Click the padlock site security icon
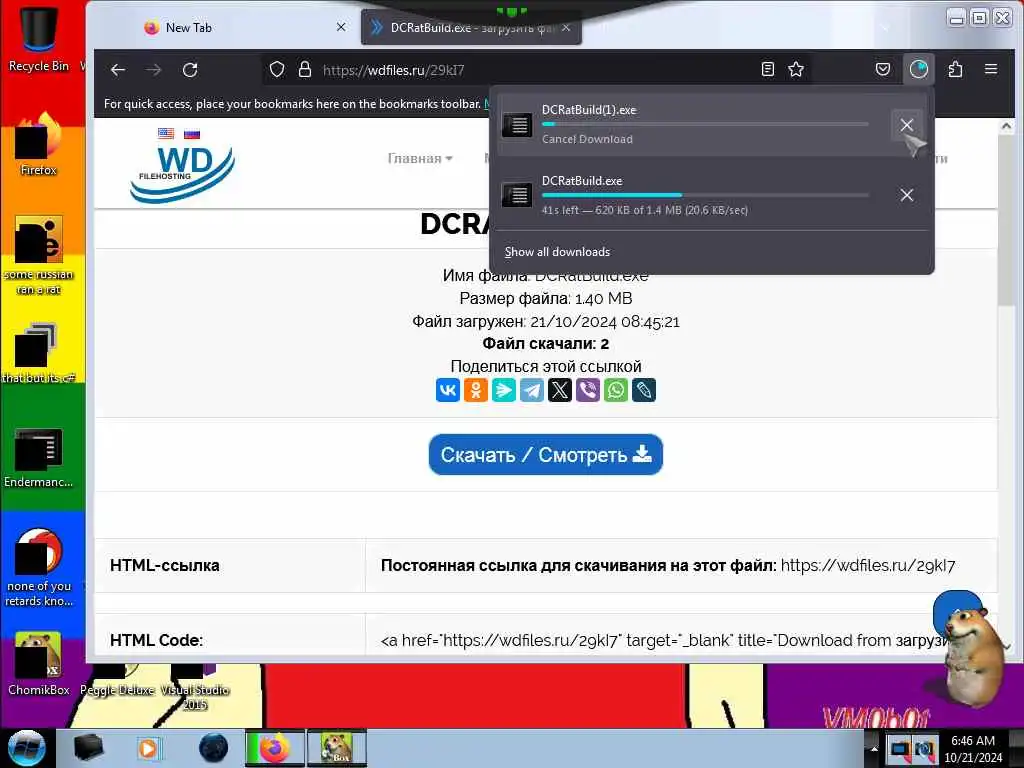 tap(304, 69)
